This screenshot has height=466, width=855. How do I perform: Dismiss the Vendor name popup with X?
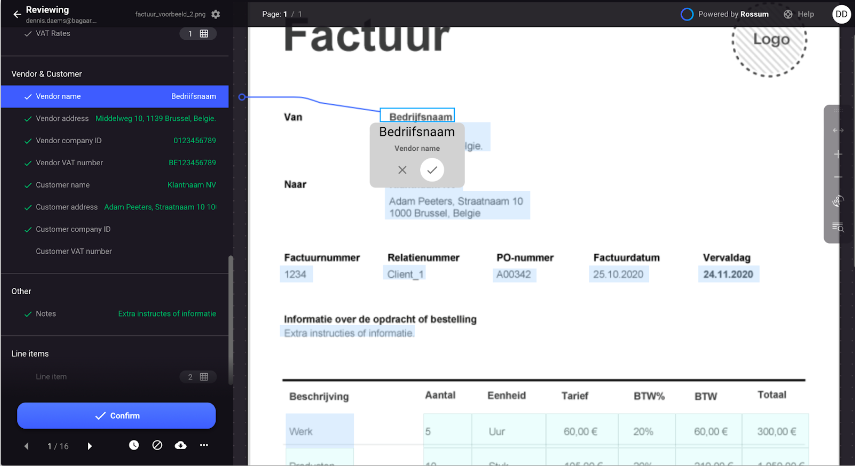(402, 170)
